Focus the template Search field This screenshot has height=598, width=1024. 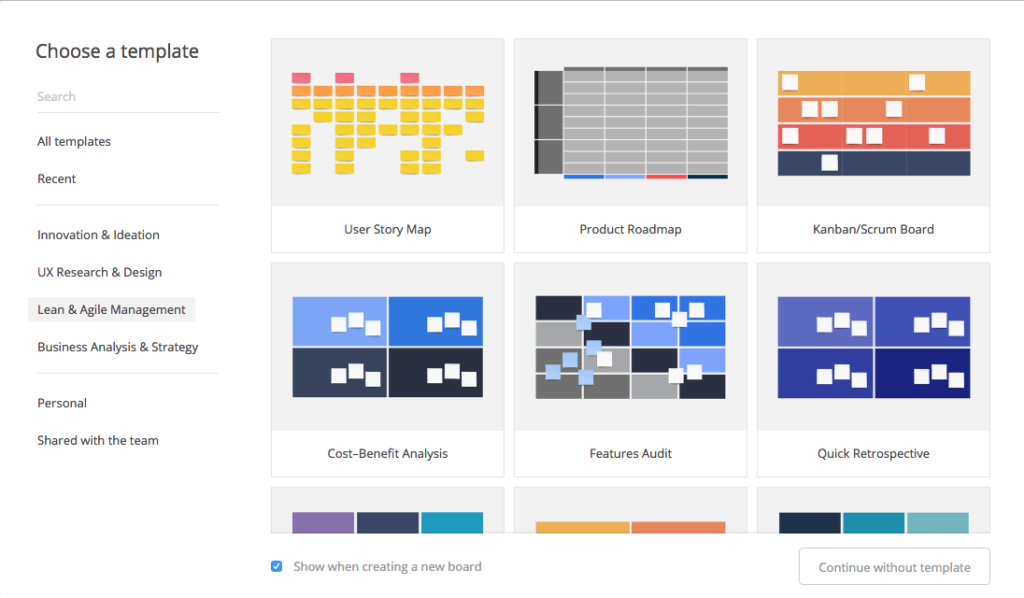[127, 97]
